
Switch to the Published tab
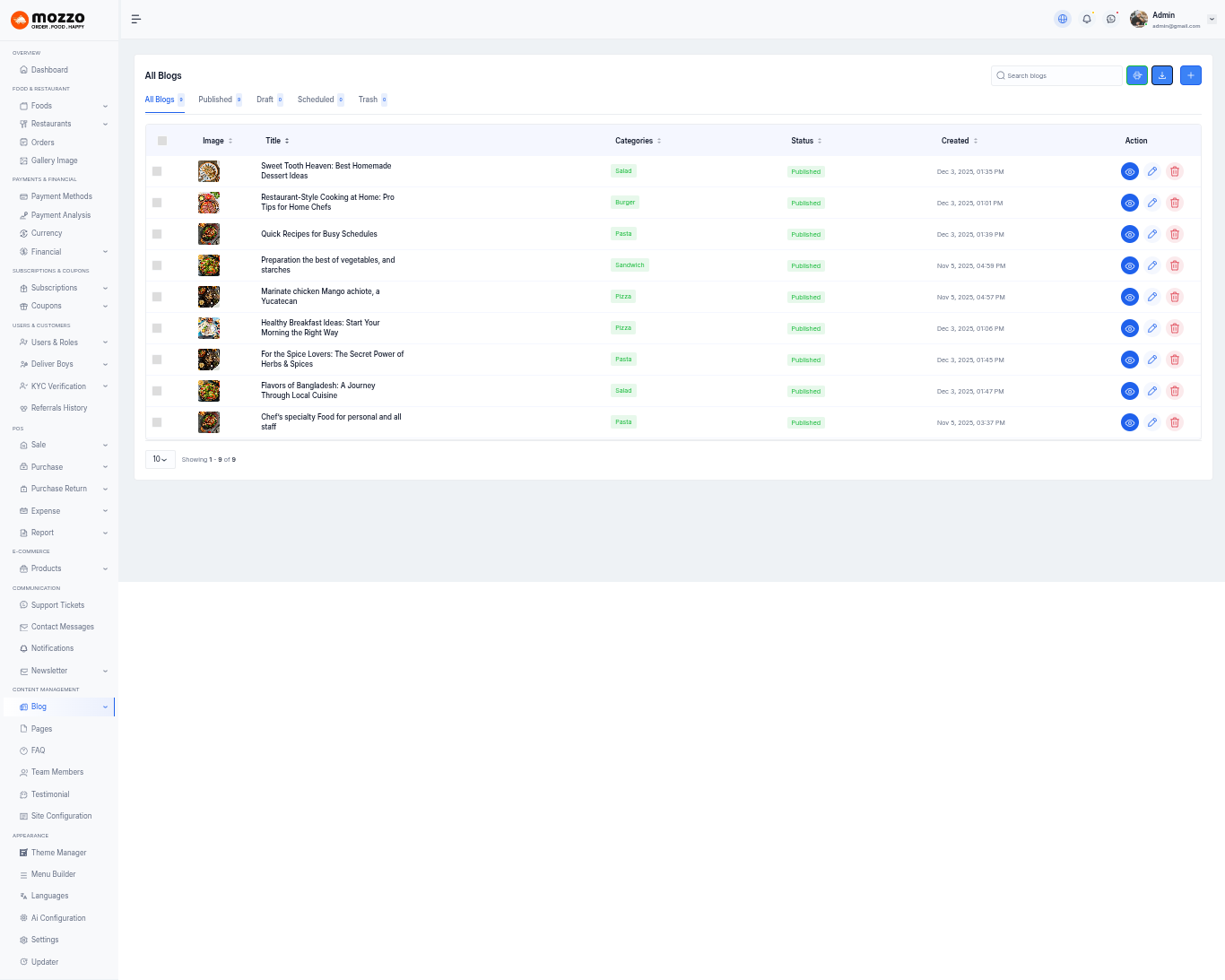click(x=215, y=100)
